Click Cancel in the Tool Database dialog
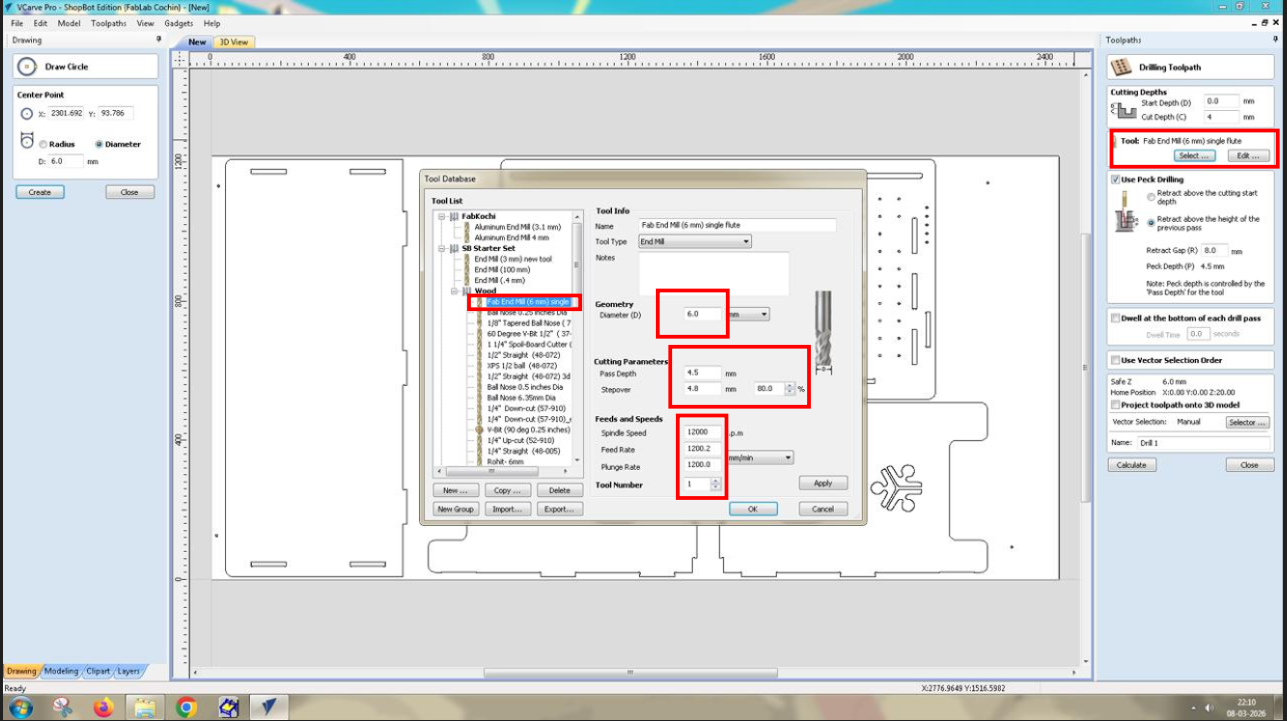1287x721 pixels. coord(823,509)
